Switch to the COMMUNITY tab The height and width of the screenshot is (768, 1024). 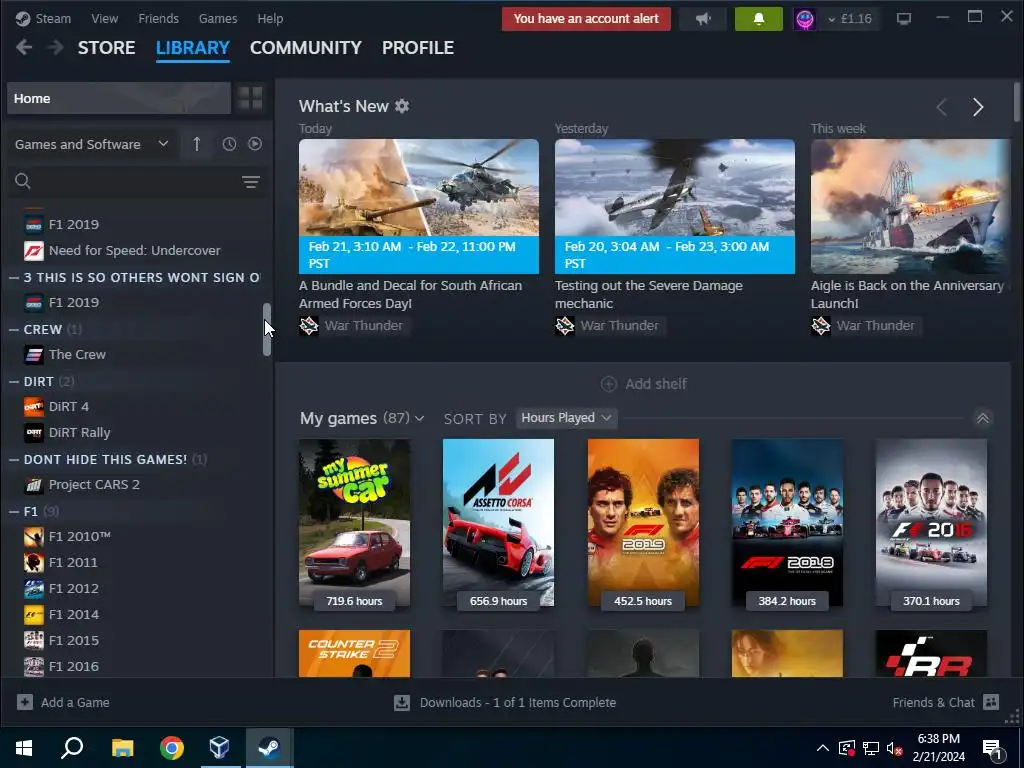click(x=306, y=48)
